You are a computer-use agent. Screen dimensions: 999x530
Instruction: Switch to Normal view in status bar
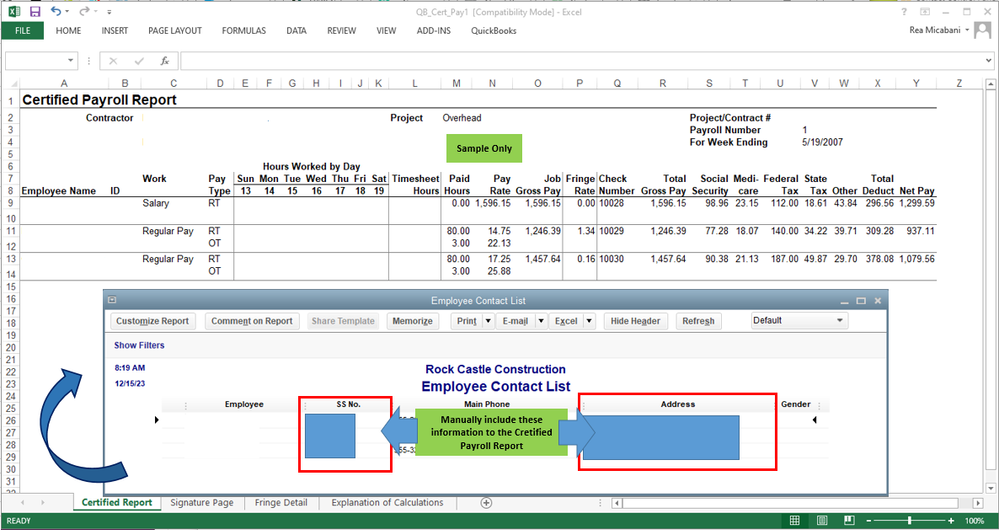(794, 520)
